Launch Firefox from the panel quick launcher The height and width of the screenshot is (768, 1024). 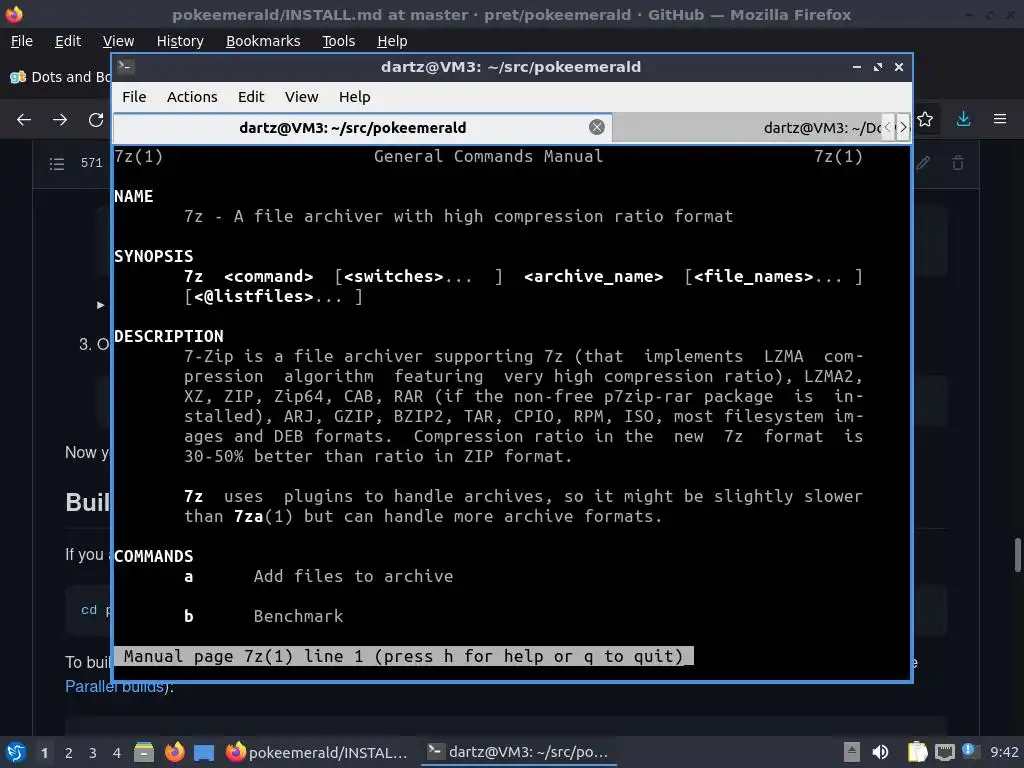coord(174,752)
